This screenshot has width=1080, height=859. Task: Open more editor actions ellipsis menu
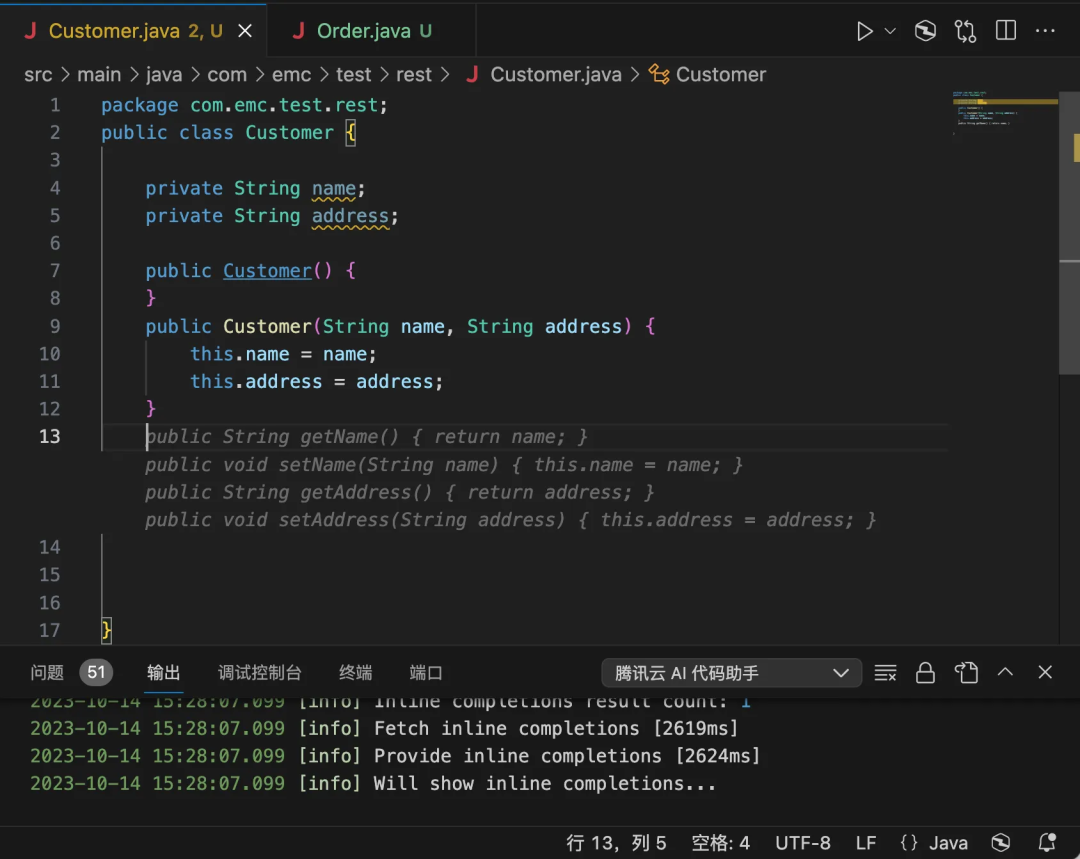click(x=1045, y=30)
